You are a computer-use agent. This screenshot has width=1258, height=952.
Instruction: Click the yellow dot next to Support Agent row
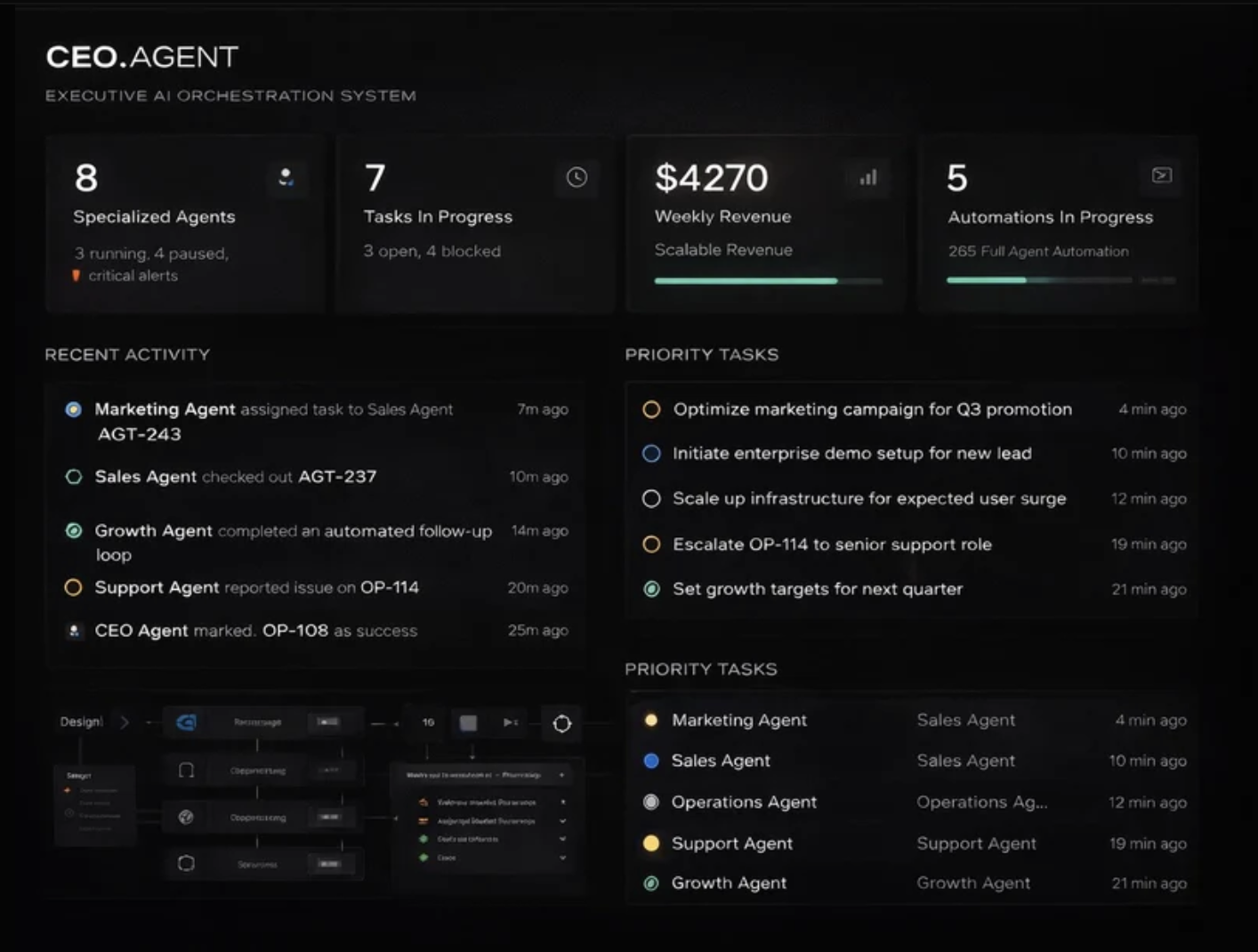pyautogui.click(x=651, y=843)
